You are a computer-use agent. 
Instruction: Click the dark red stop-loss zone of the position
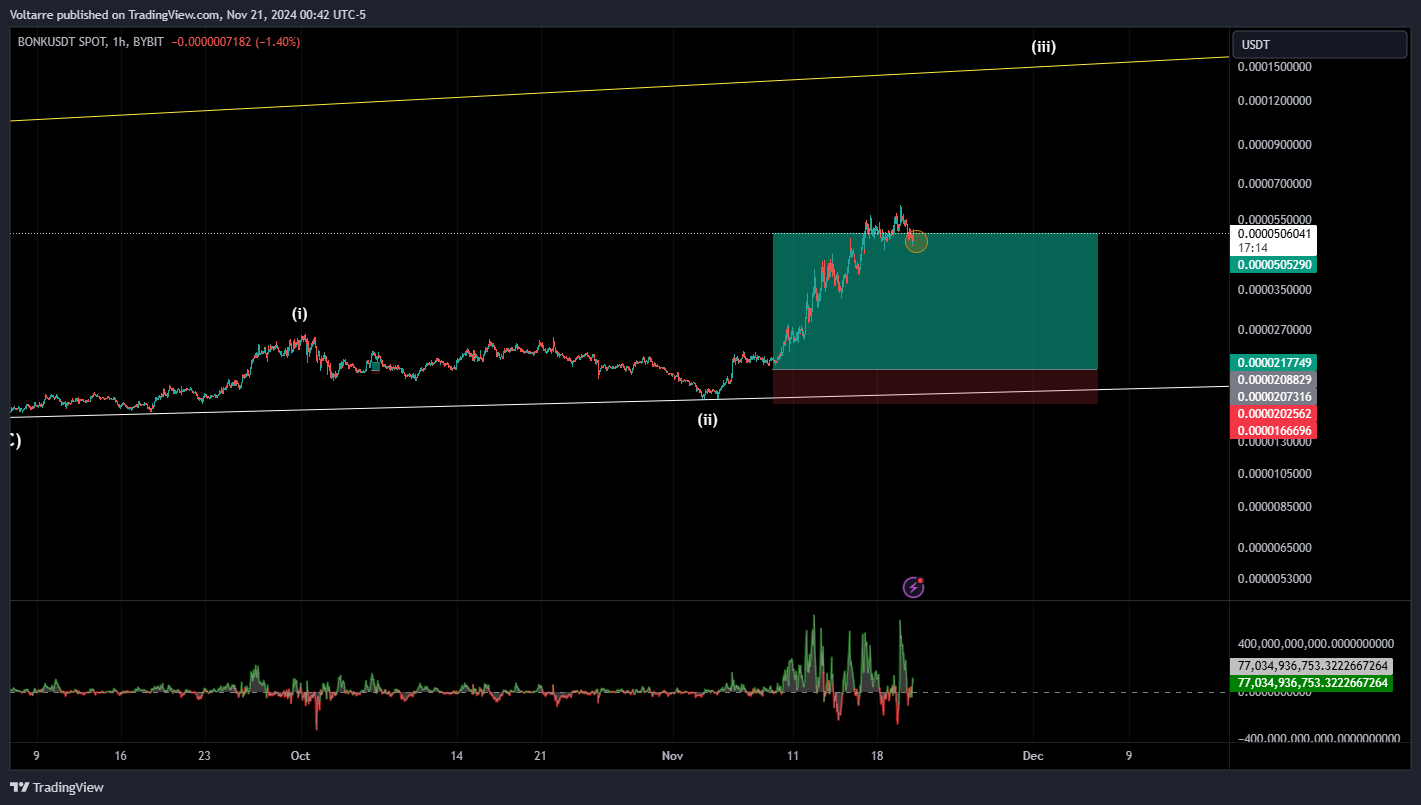pos(935,387)
